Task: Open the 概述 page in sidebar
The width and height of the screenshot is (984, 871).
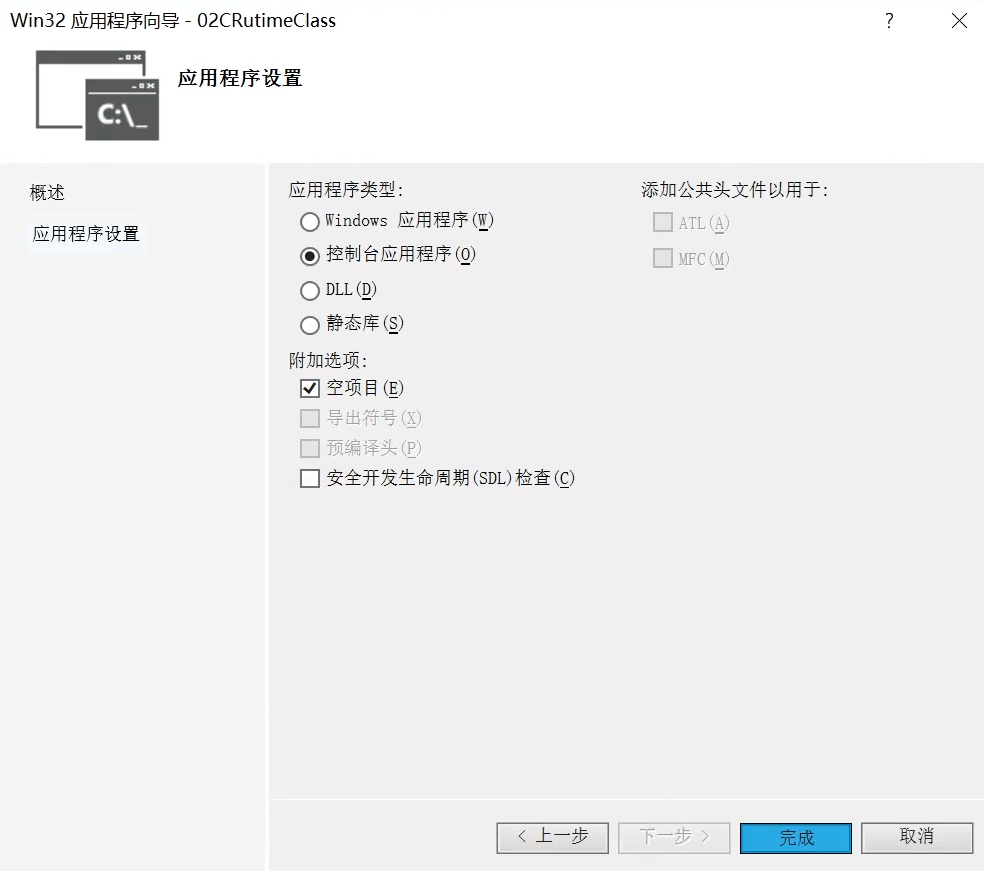Action: (47, 193)
